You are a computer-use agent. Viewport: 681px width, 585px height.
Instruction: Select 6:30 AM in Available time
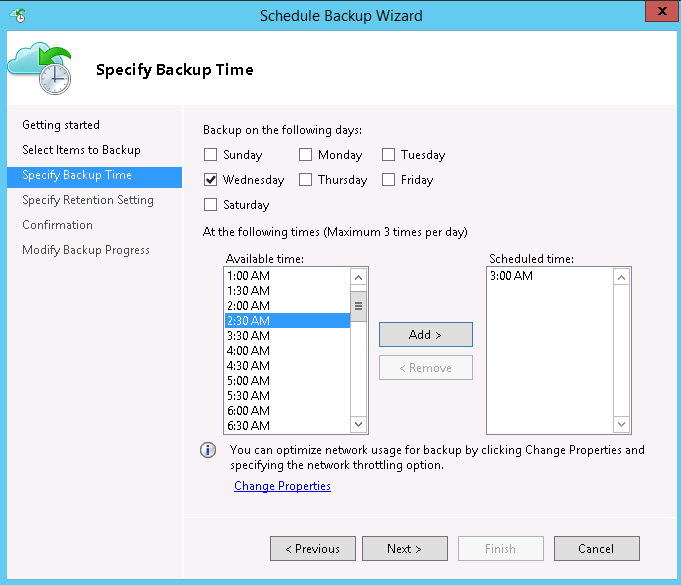point(288,426)
